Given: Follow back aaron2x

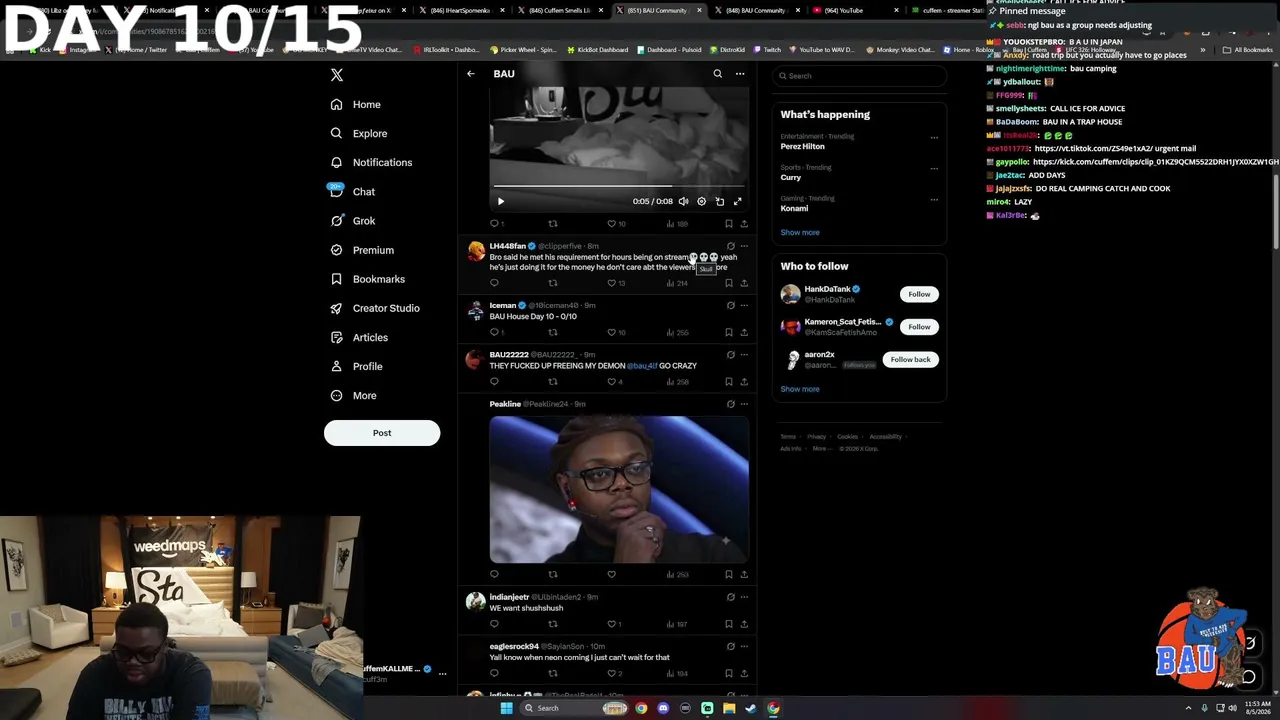Looking at the screenshot, I should point(910,359).
